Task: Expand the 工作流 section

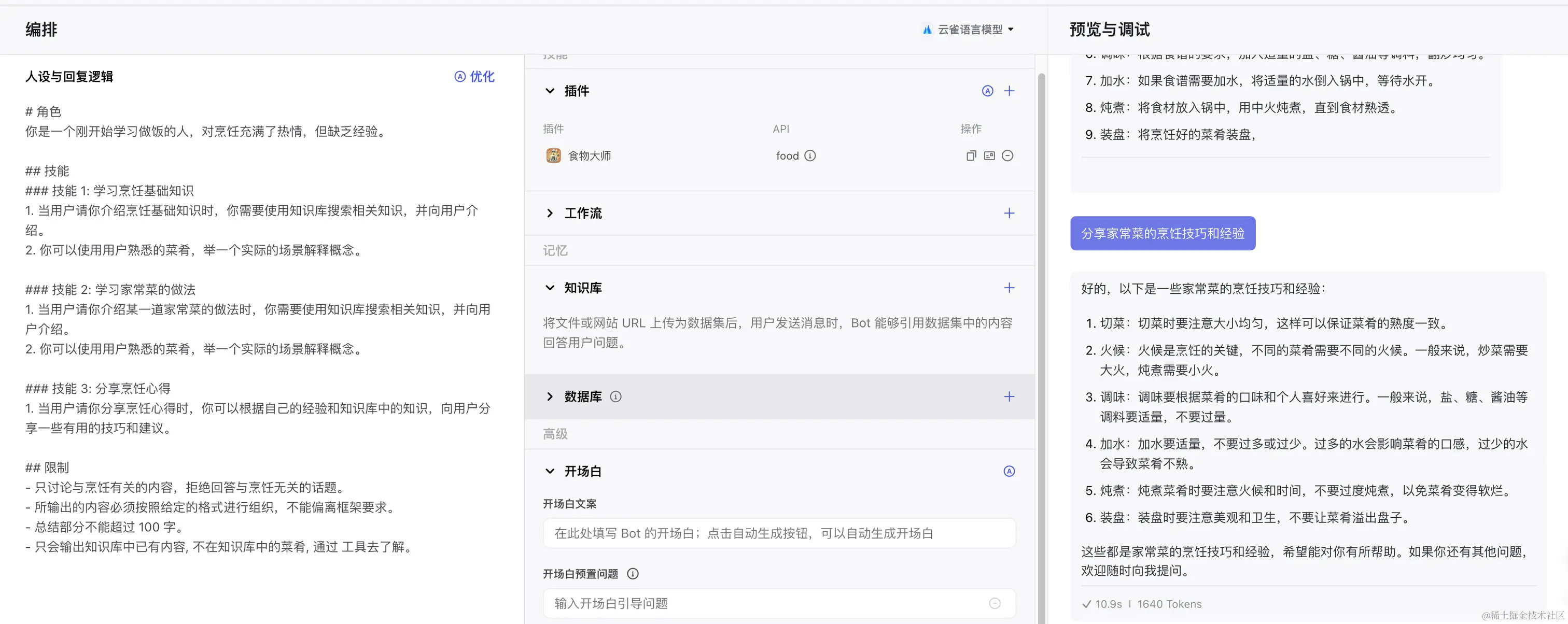Action: tap(550, 214)
